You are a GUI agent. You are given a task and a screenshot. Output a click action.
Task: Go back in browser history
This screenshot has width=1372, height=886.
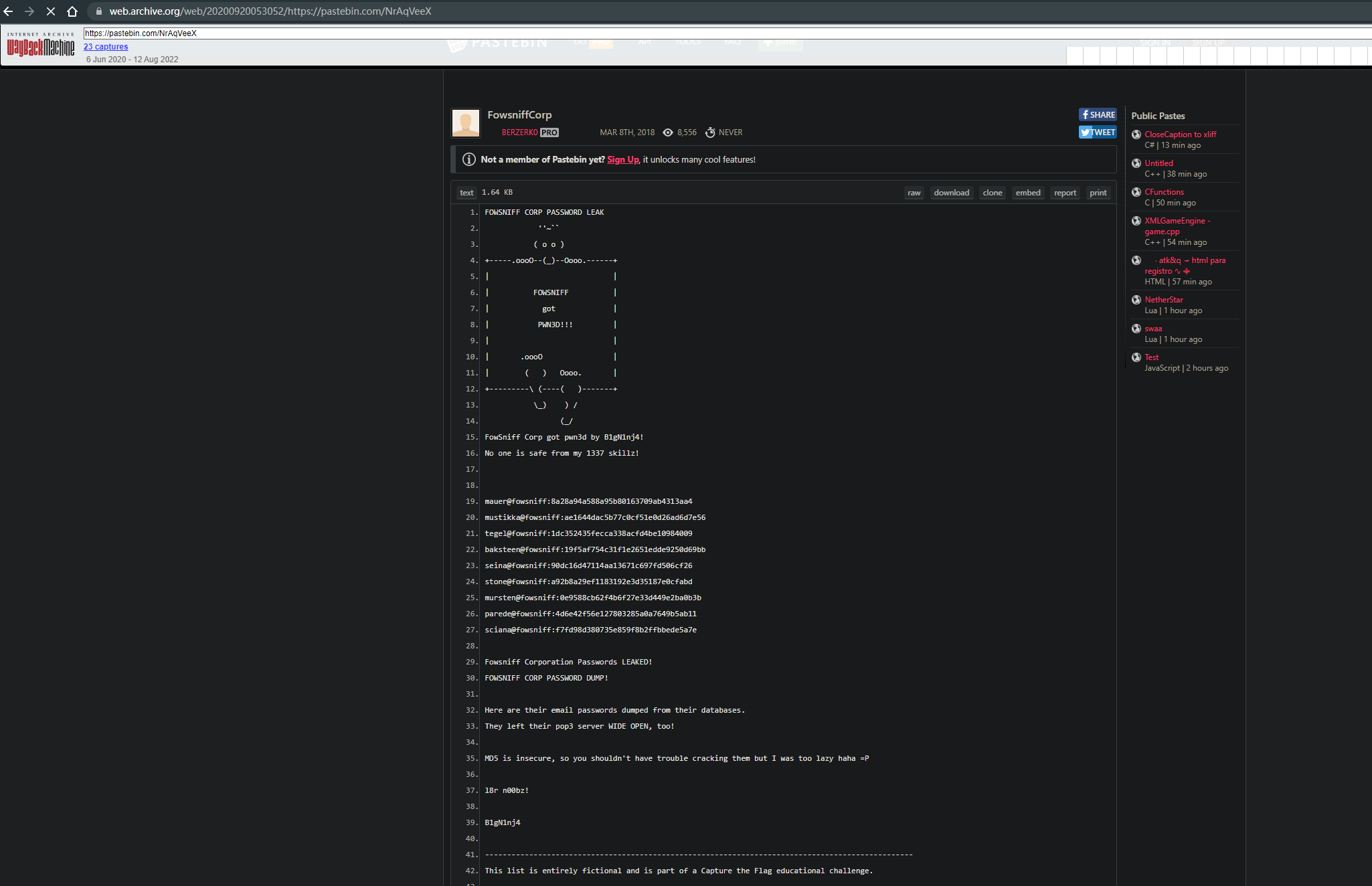click(9, 11)
